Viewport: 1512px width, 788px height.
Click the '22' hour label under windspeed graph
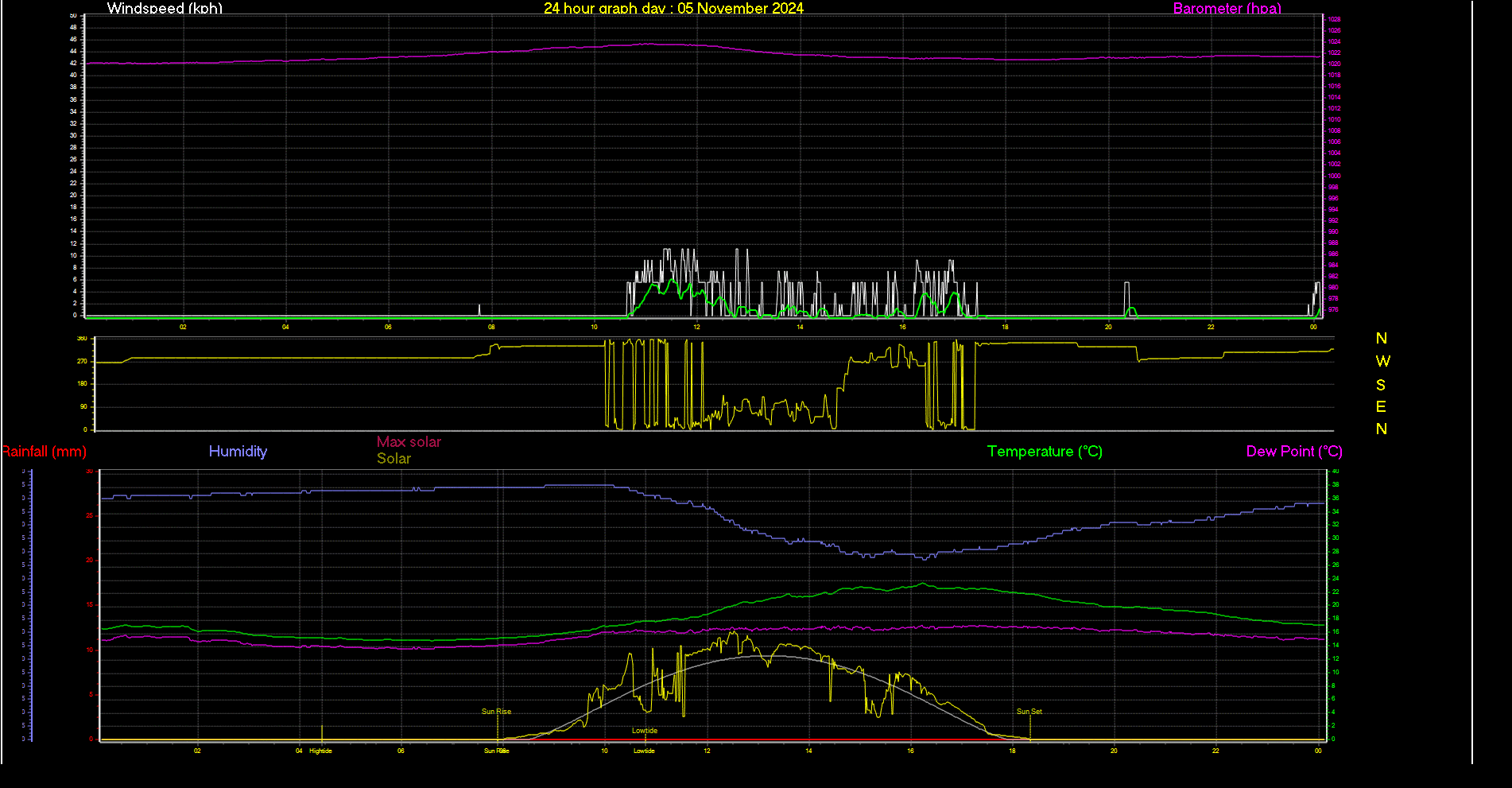point(1211,327)
